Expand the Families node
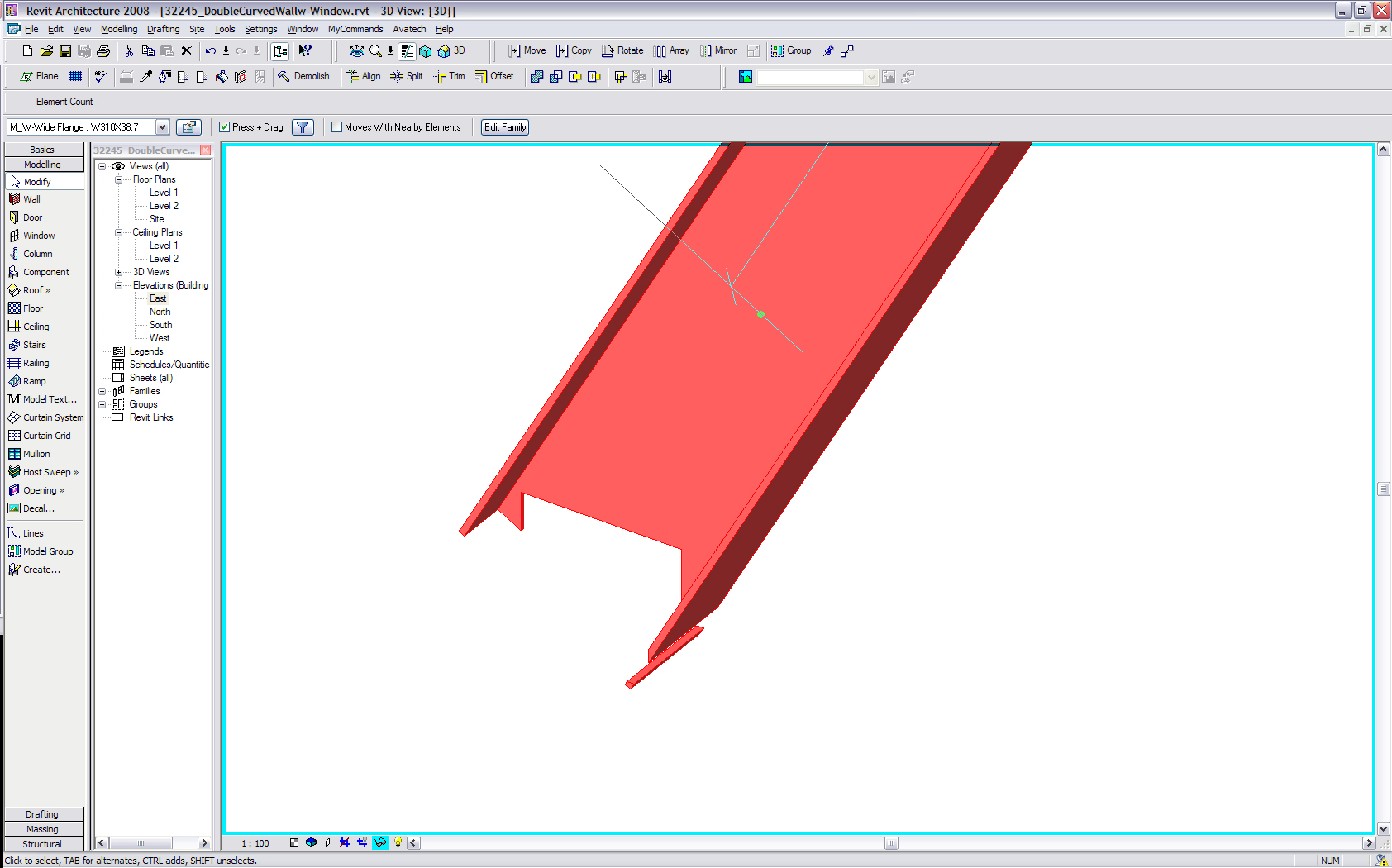 click(x=102, y=391)
